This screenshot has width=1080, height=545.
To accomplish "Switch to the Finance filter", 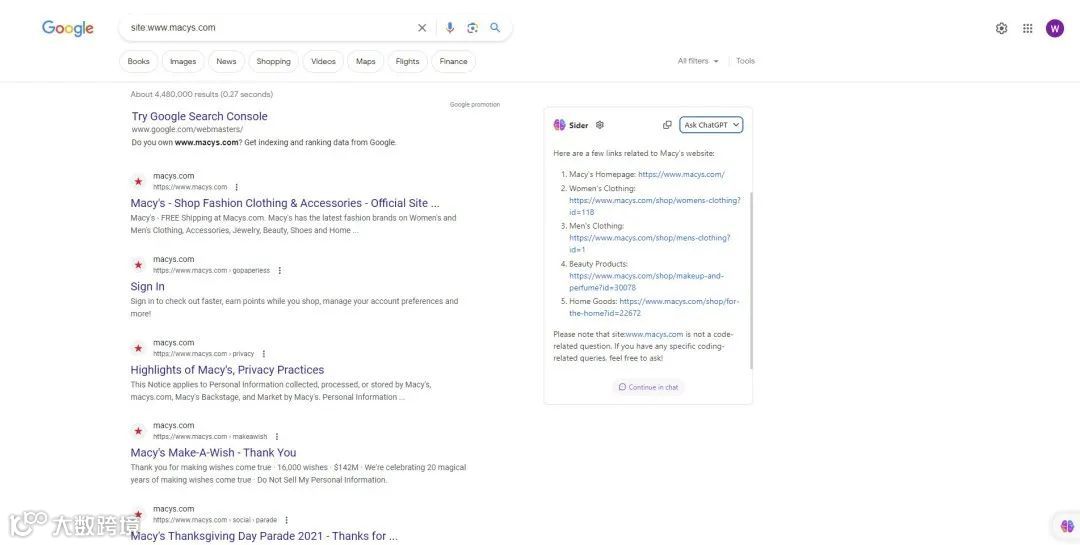I will point(453,61).
